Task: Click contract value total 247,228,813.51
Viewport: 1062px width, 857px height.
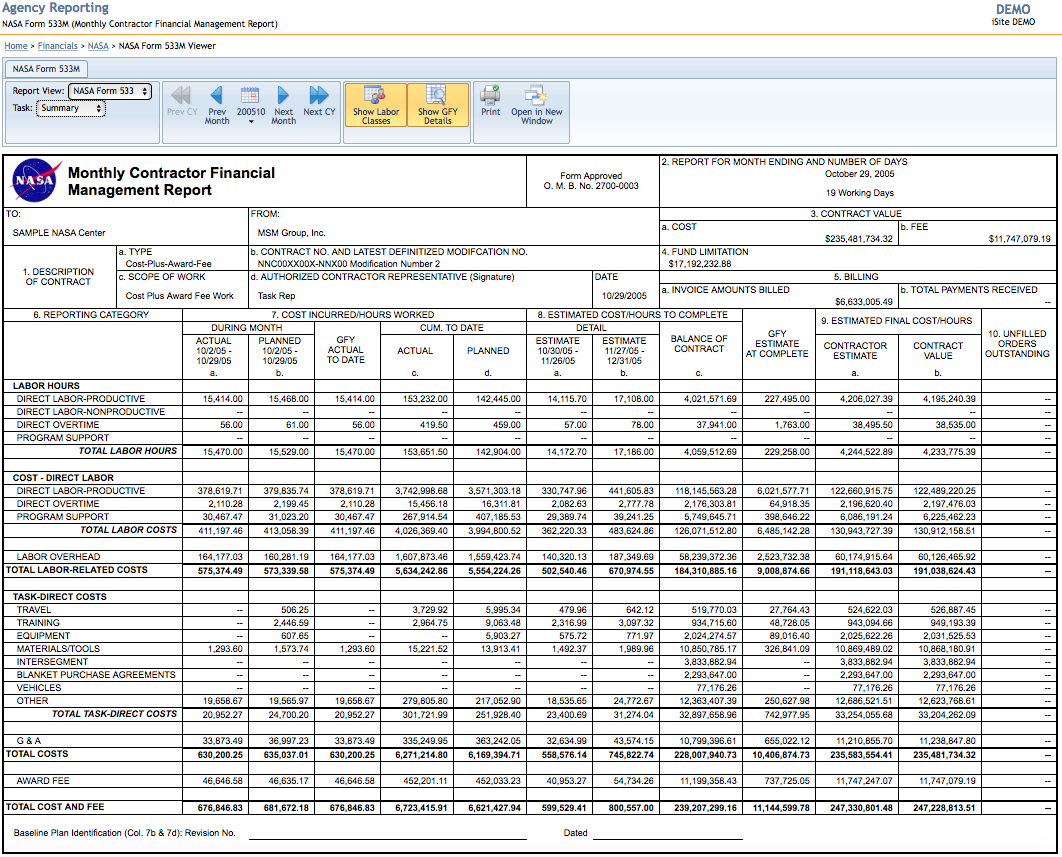Action: point(944,808)
